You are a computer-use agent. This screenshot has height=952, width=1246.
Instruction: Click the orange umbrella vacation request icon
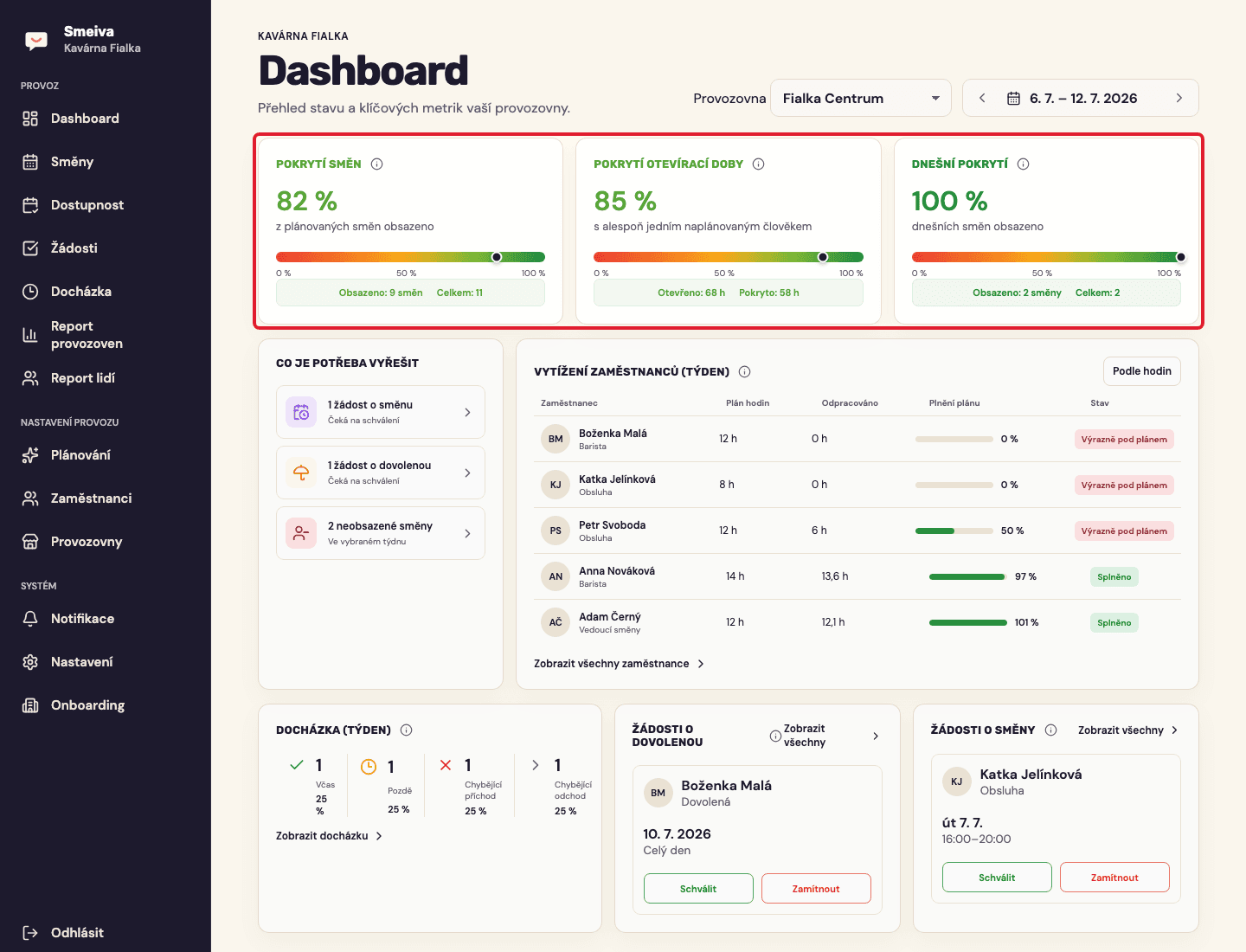tap(301, 473)
